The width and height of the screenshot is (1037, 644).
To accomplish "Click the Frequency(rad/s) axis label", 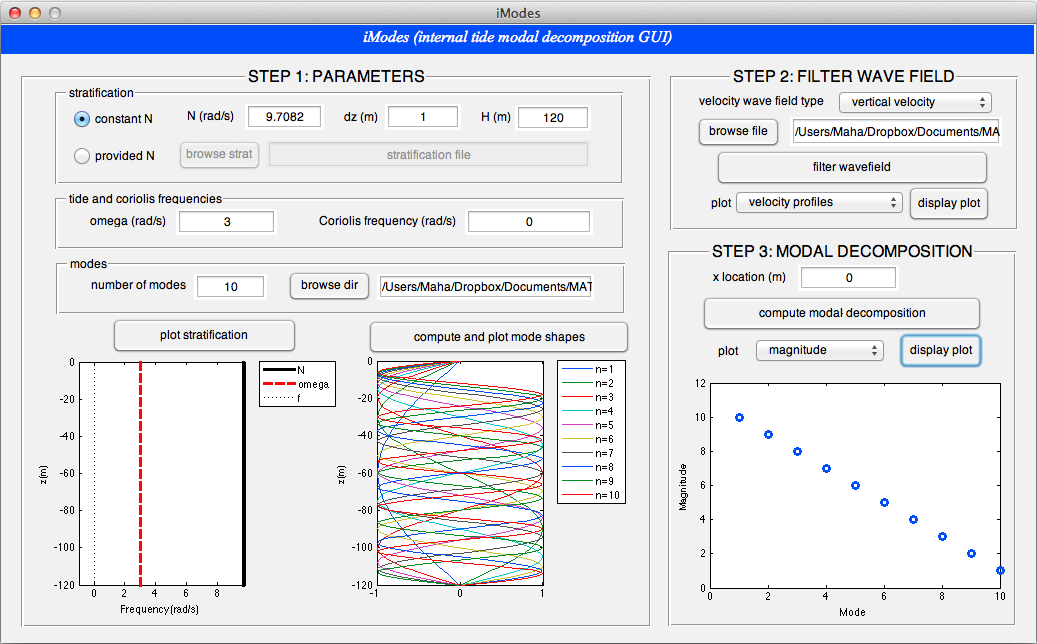I will [159, 609].
